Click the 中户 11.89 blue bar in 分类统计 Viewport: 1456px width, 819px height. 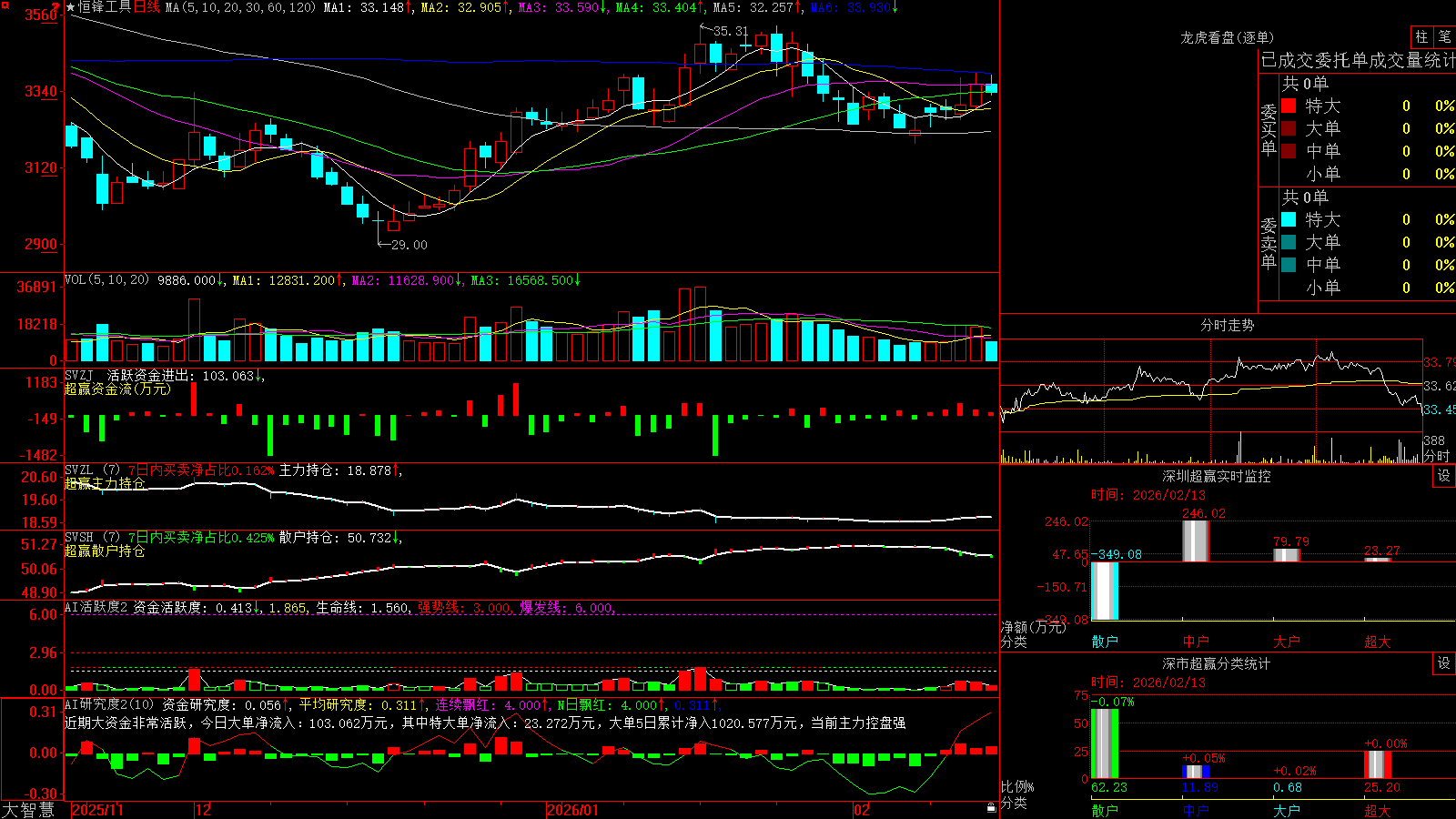1195,772
